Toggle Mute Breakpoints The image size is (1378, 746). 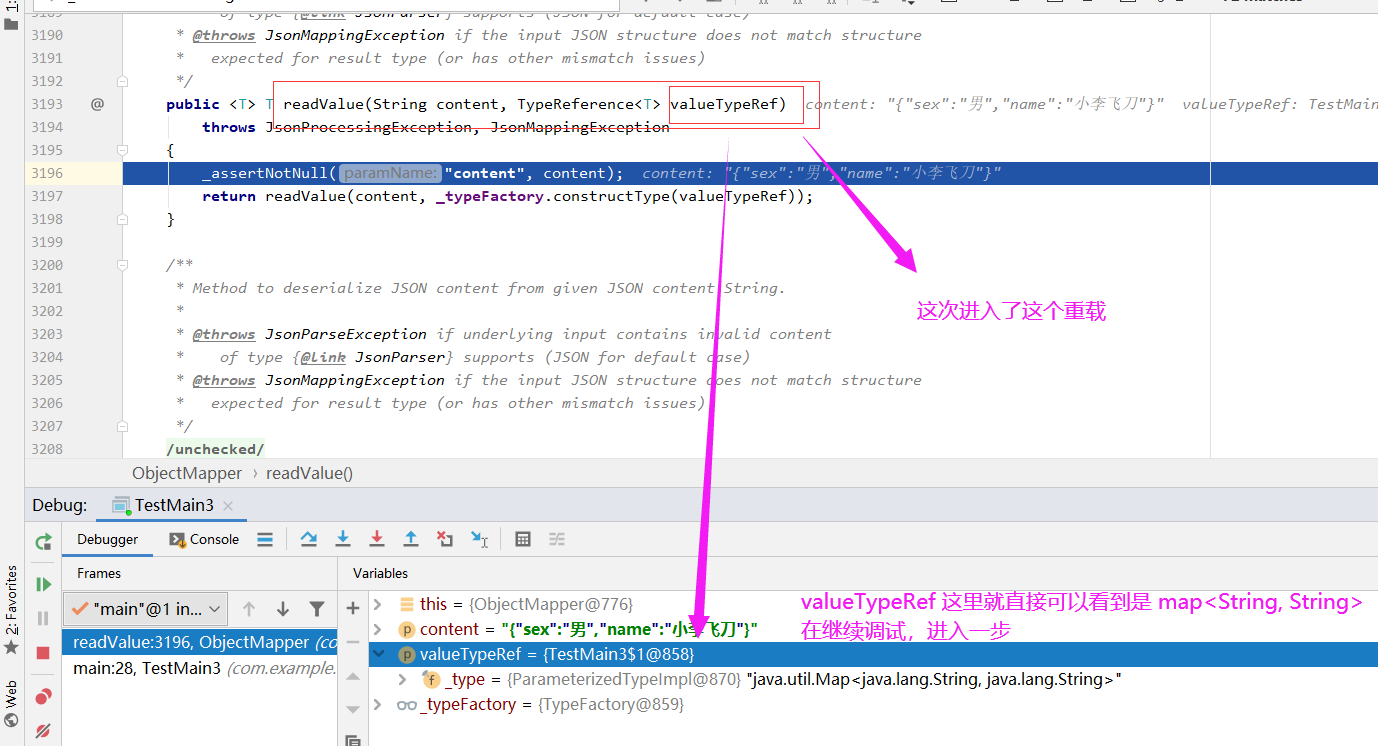point(43,731)
